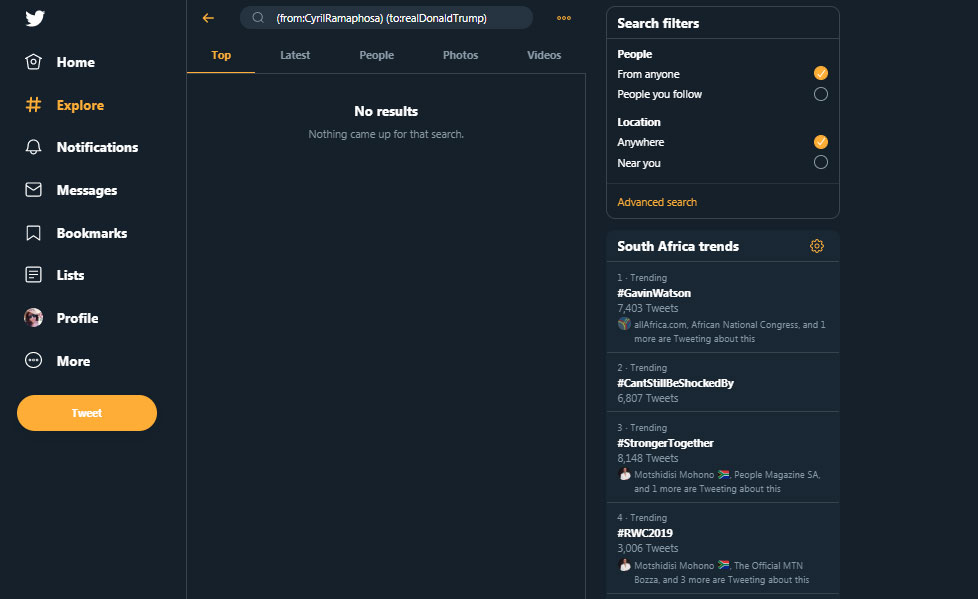Select the 'Near you' location filter
The height and width of the screenshot is (599, 978).
click(820, 162)
